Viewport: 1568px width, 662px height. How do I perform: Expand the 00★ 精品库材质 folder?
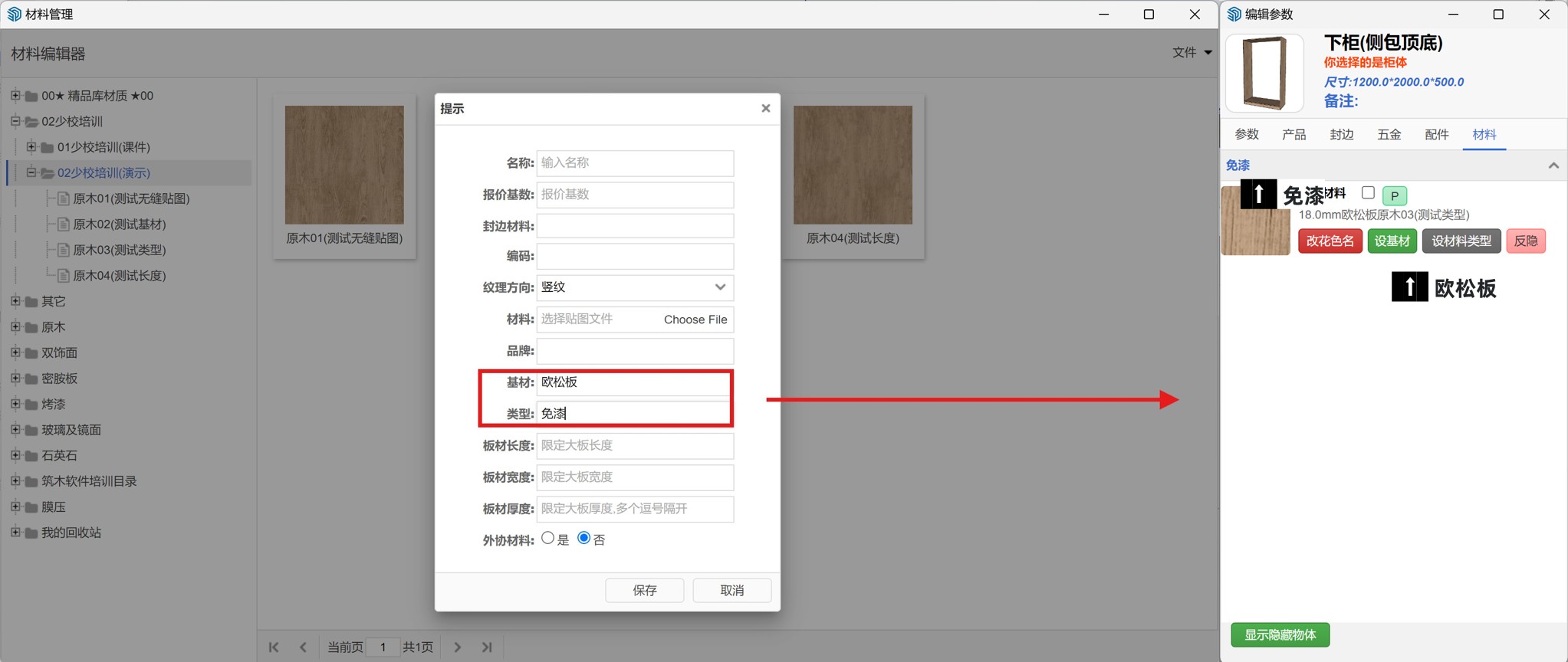tap(15, 96)
